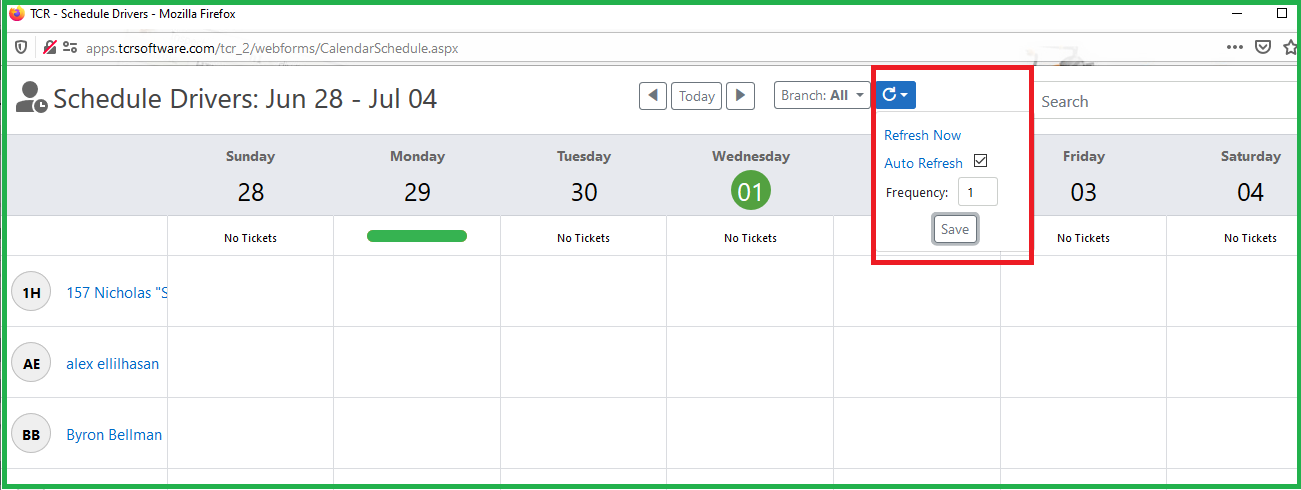This screenshot has height=490, width=1301.
Task: Click Monday's green ticket progress bar
Action: 417,236
